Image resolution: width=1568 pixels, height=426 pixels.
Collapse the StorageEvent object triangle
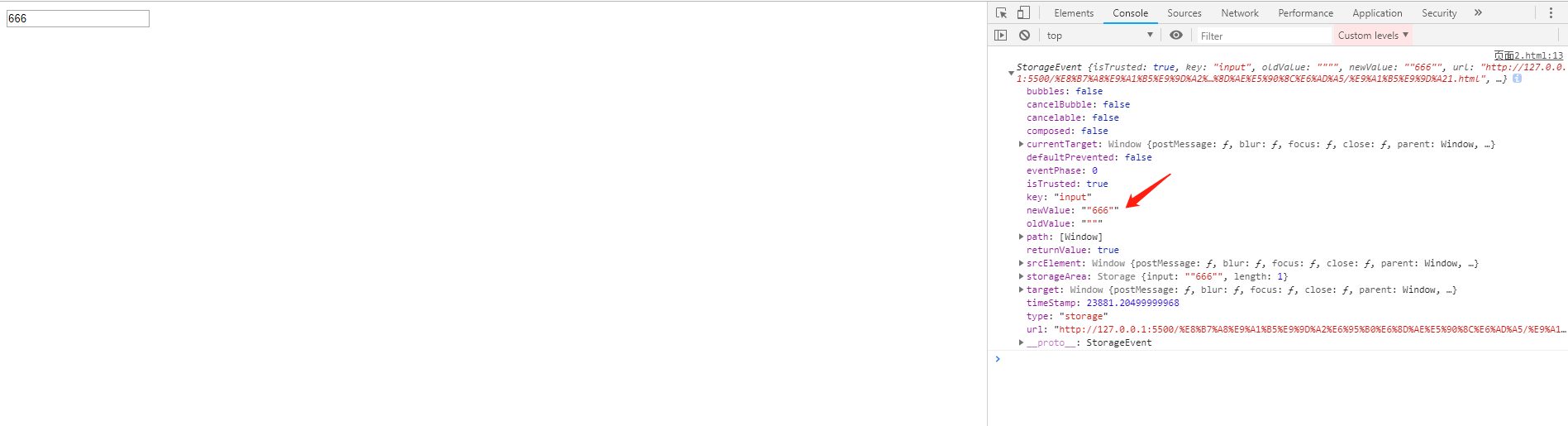1011,74
